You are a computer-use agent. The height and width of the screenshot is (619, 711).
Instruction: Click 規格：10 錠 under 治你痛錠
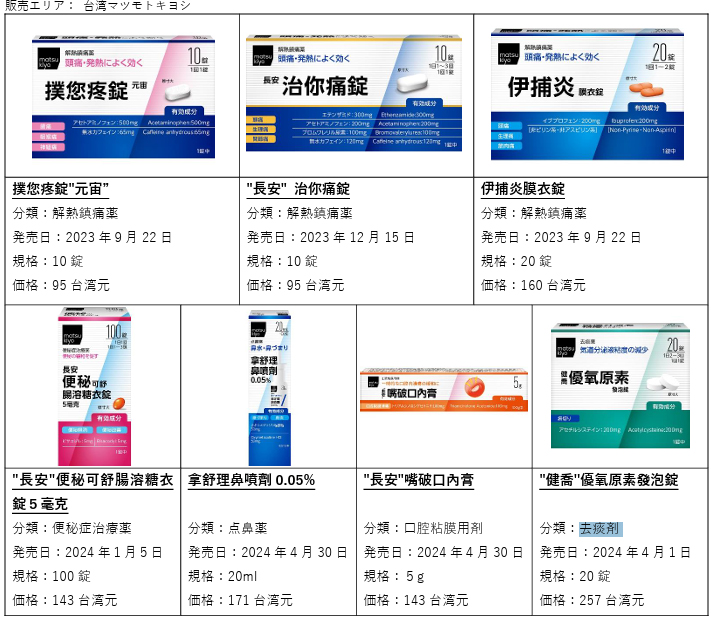pos(282,261)
